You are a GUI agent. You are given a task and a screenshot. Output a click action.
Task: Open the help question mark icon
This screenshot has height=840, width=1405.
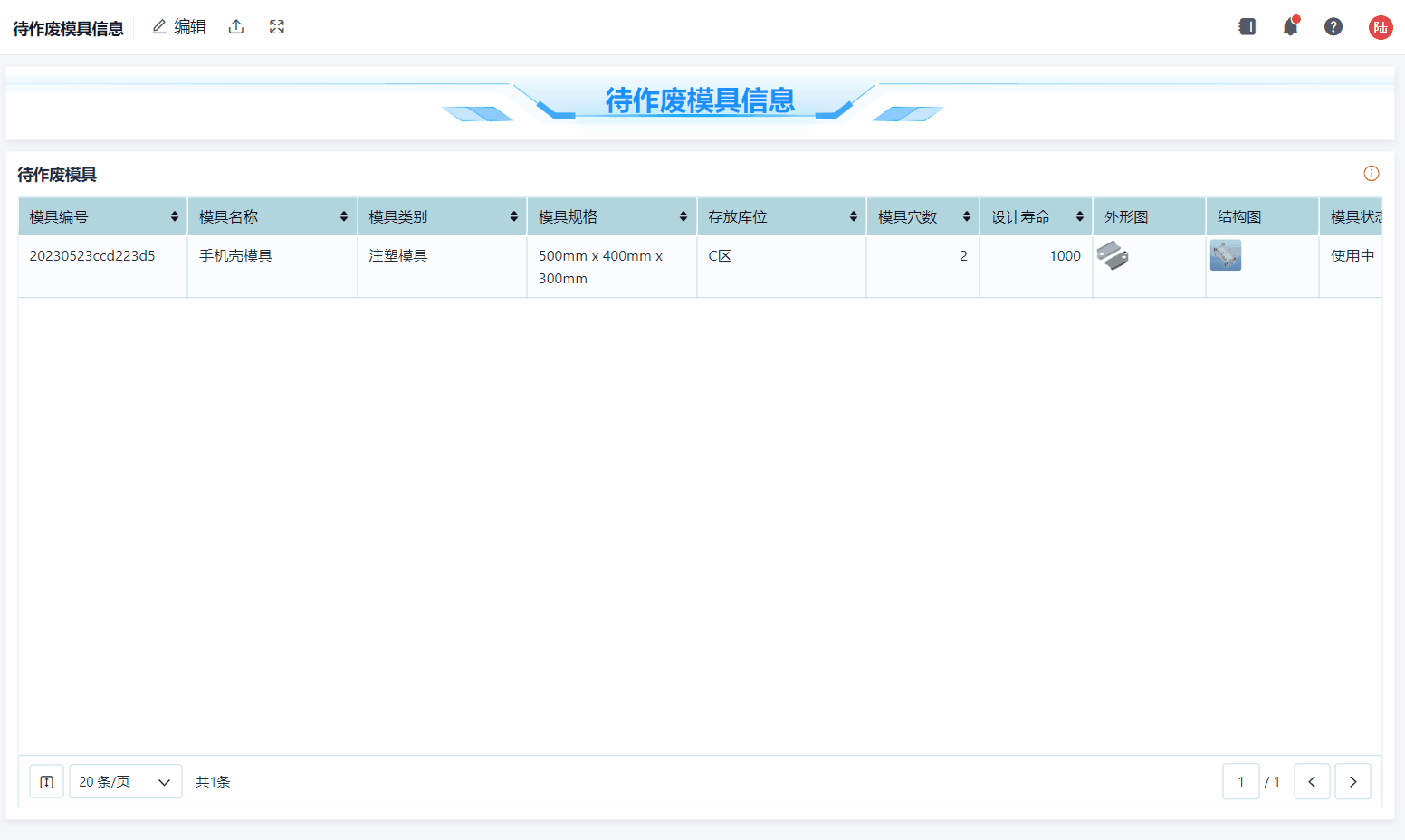point(1333,27)
